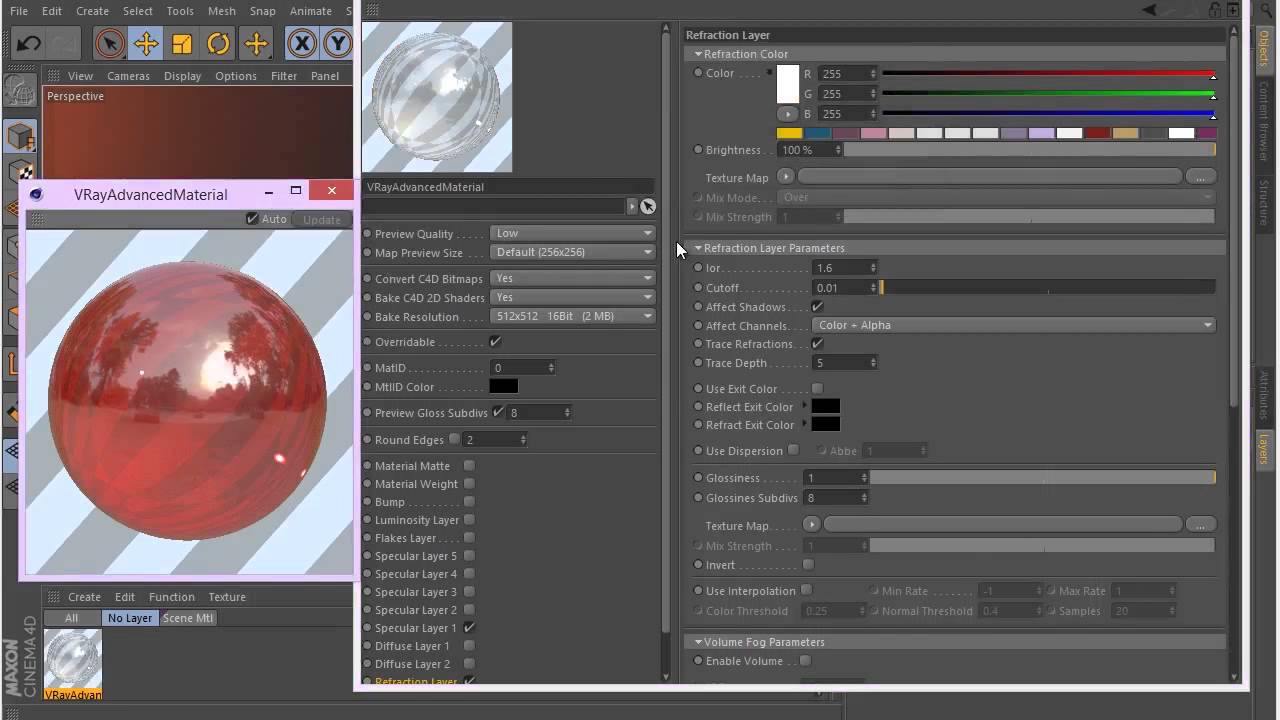Screen dimensions: 1280x720
Task: Switch to Texture mode checkered cube icon
Action: (19, 173)
